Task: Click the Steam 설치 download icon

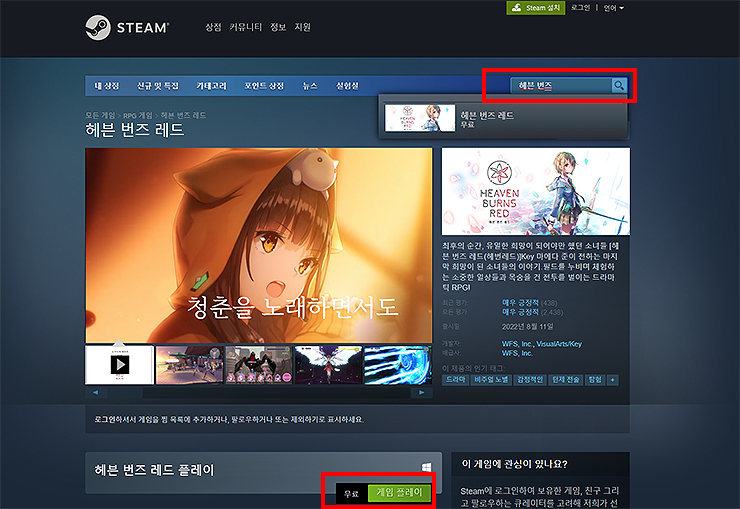Action: click(x=517, y=8)
